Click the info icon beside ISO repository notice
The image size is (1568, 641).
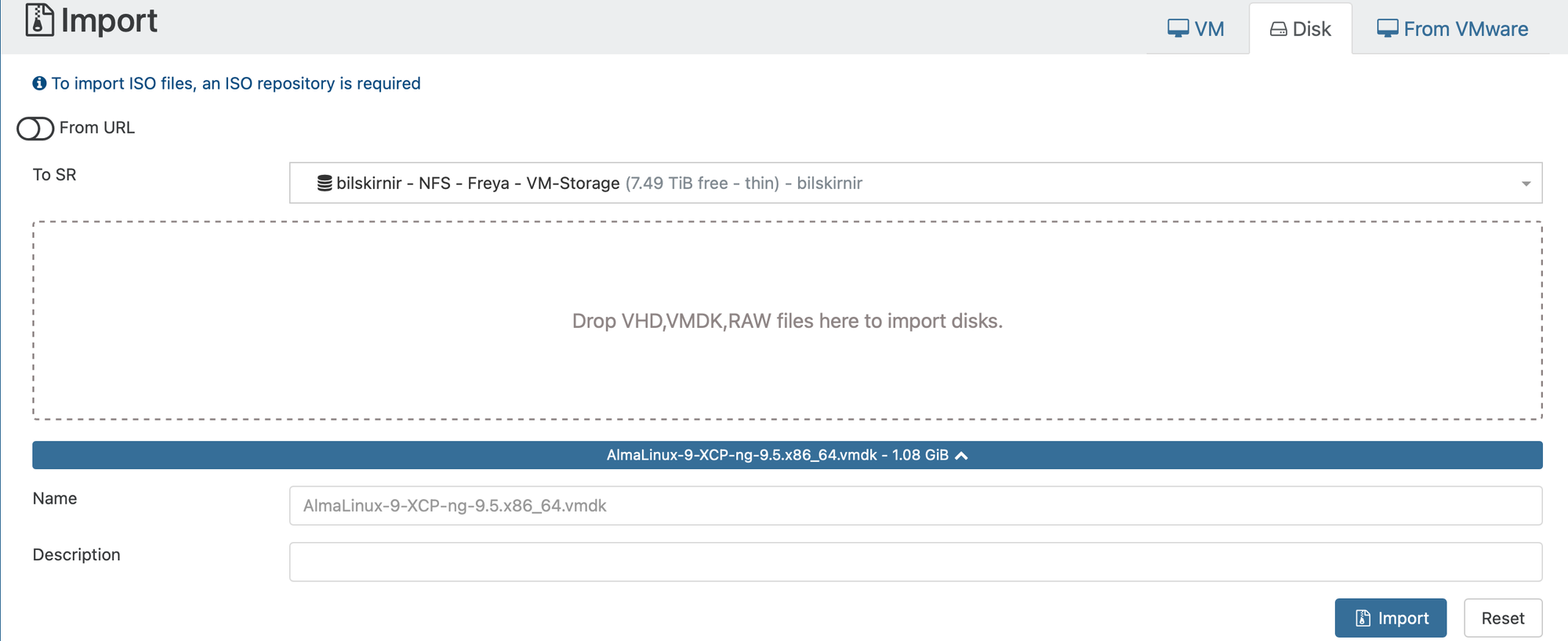tap(39, 83)
